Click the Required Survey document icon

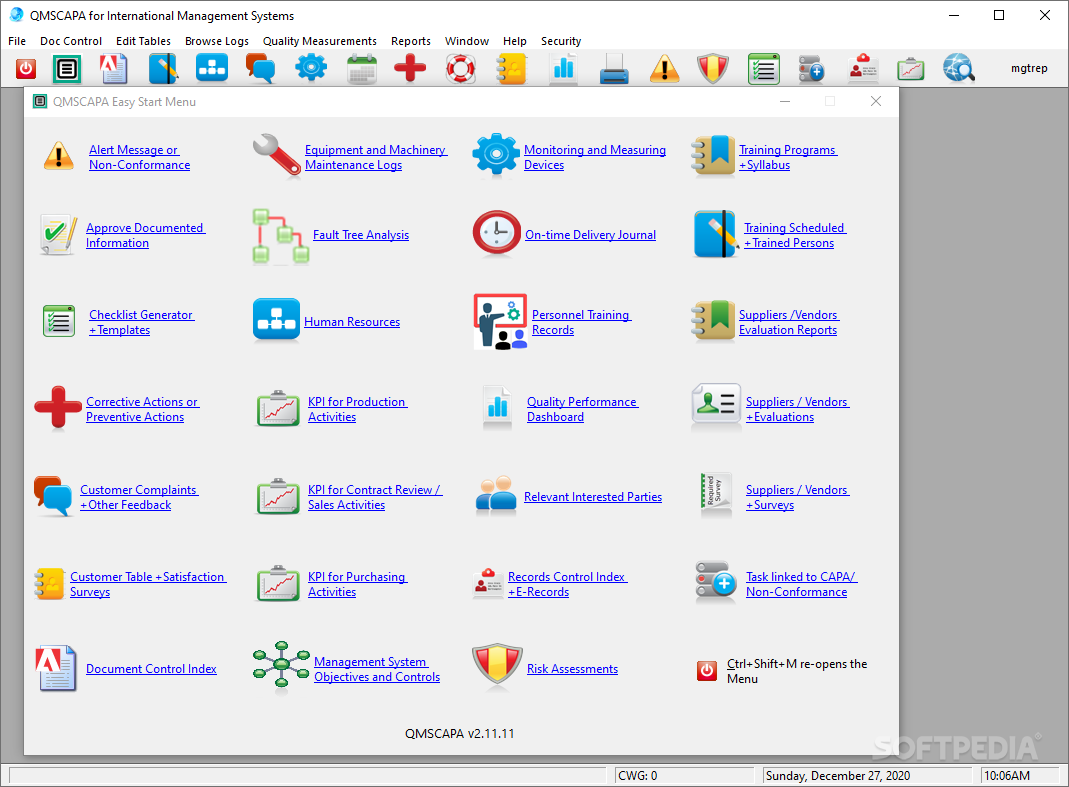(x=717, y=492)
